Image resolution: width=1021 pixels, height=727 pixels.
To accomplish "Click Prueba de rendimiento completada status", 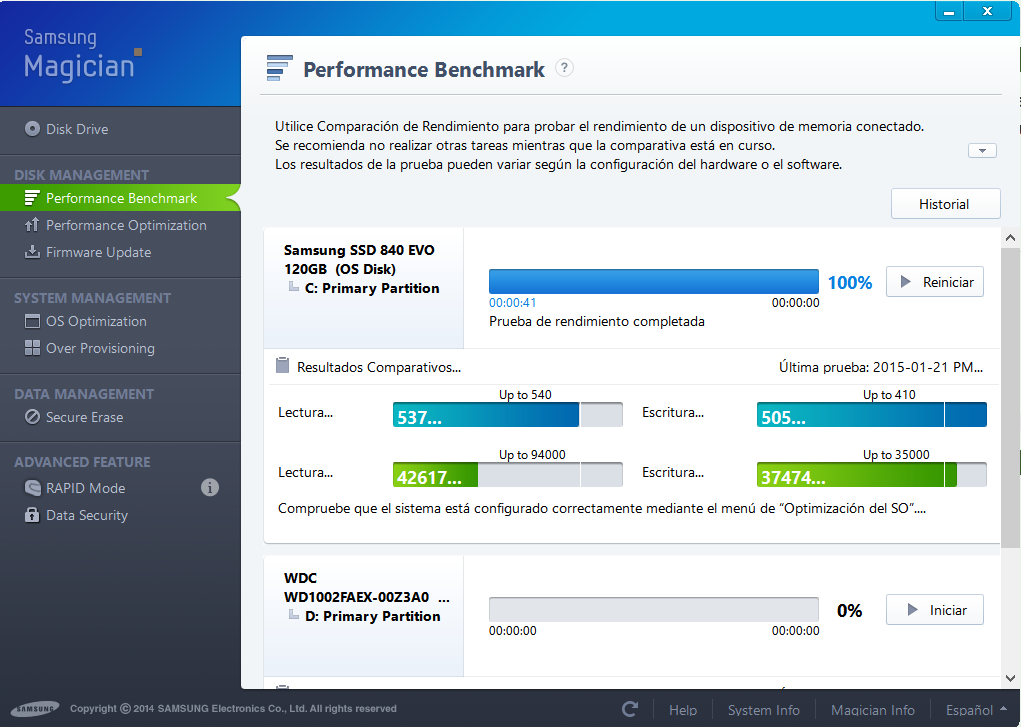I will 596,321.
